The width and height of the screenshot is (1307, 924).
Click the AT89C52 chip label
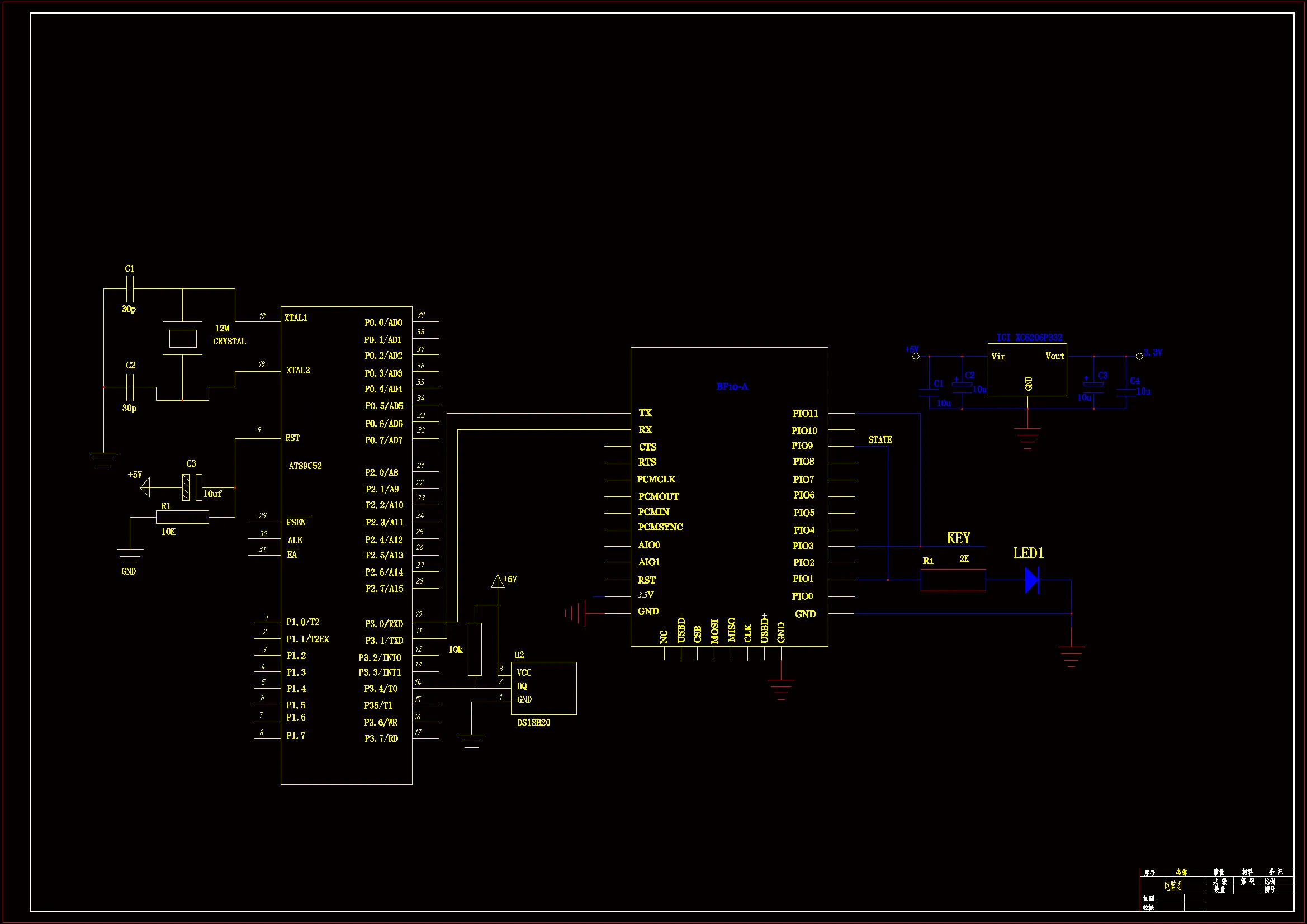[x=305, y=466]
